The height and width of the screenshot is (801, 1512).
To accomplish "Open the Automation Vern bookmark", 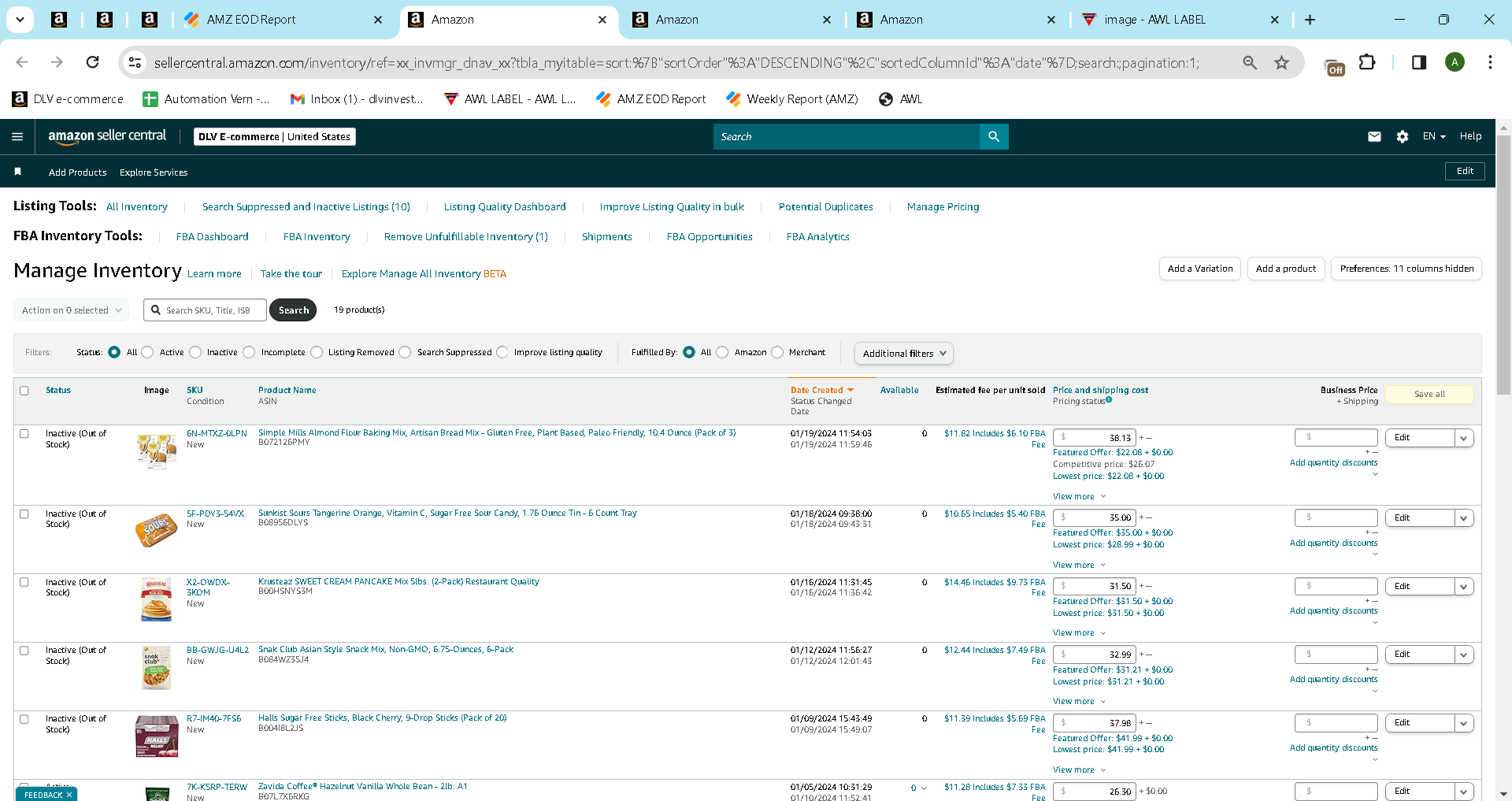I will [x=206, y=99].
